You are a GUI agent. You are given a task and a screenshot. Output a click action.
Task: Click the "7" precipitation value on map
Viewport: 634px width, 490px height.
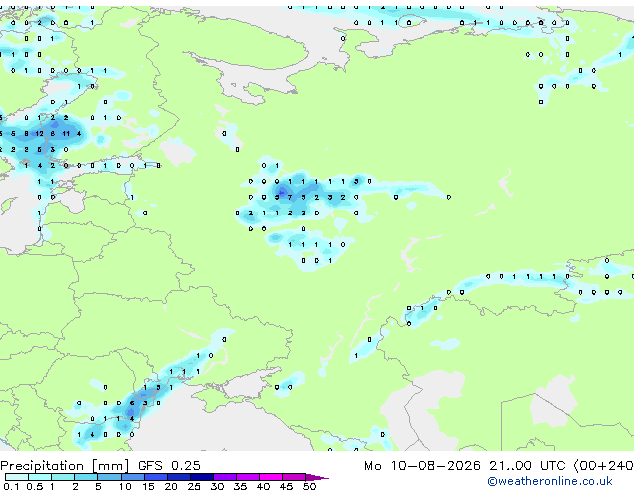[x=290, y=197]
